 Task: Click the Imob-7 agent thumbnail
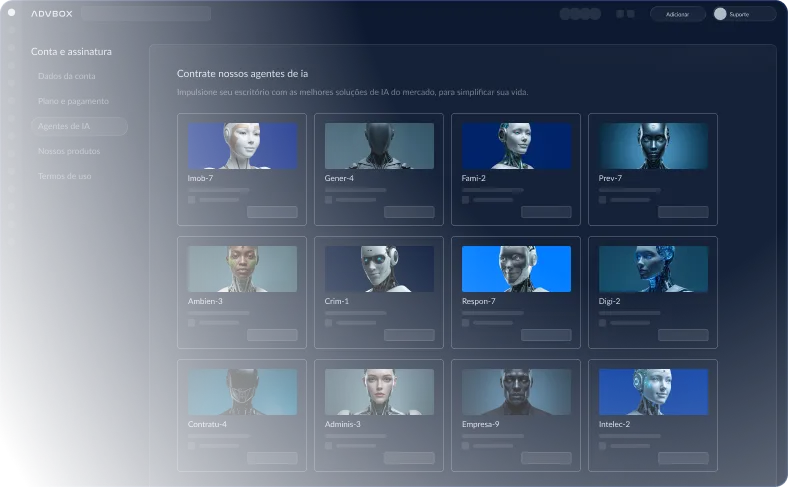[x=242, y=146]
